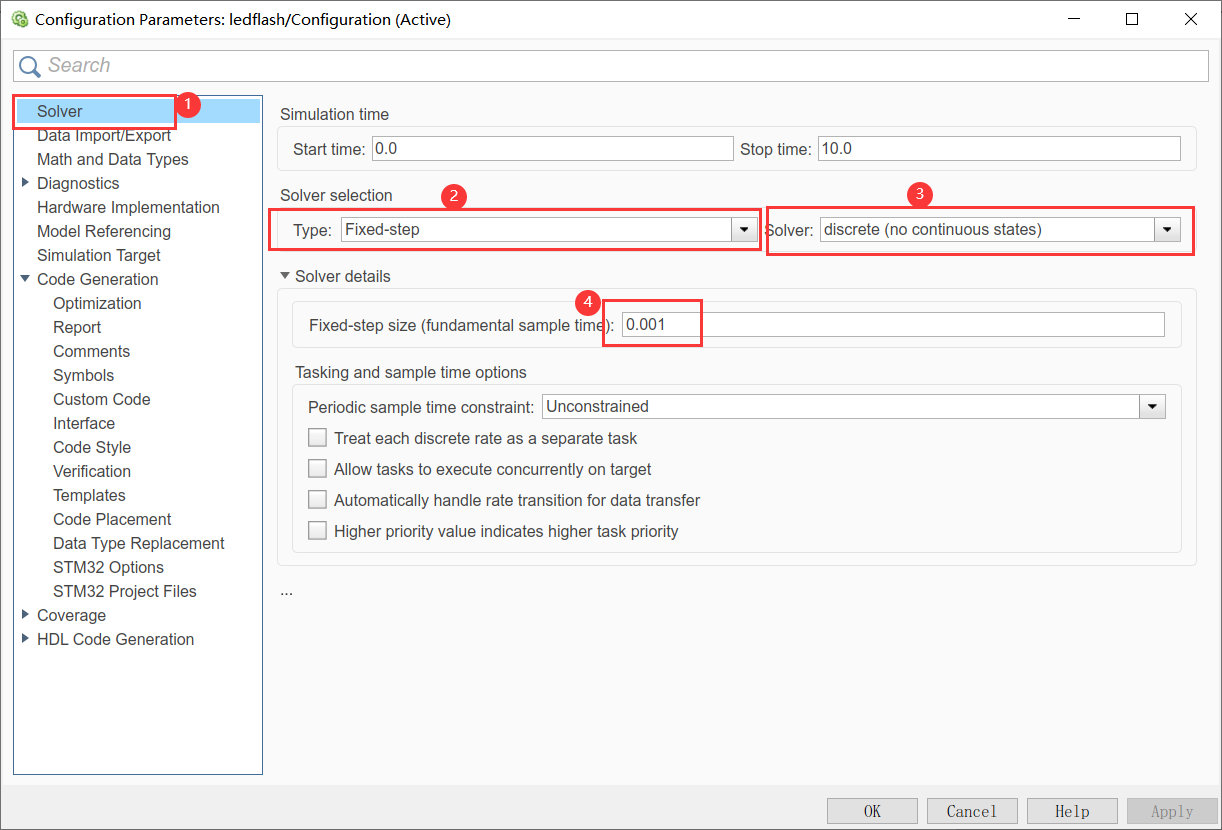The image size is (1222, 830).
Task: Select Solver in the category tree
Action: (60, 111)
